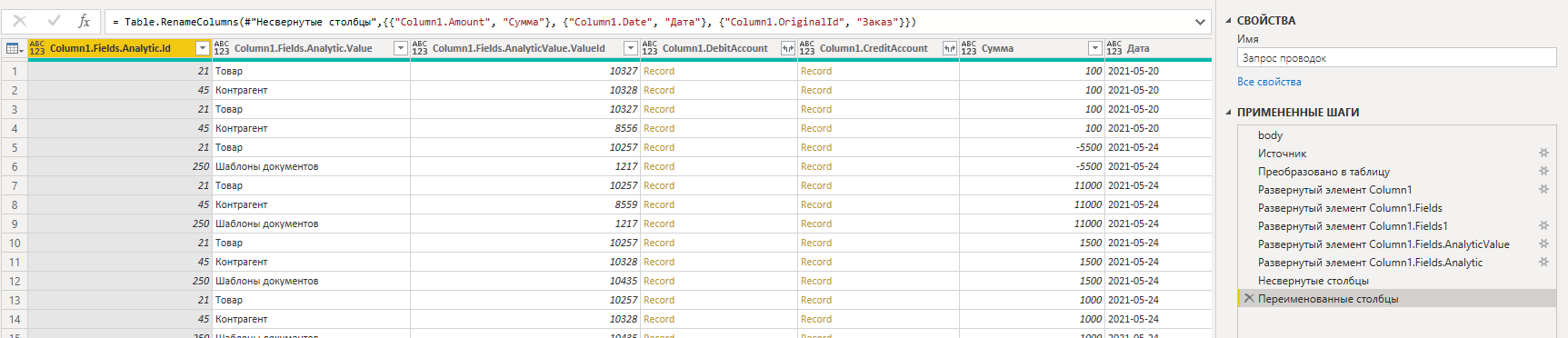Click the query name field Запрос проводок
The image size is (1568, 338).
(x=1396, y=58)
